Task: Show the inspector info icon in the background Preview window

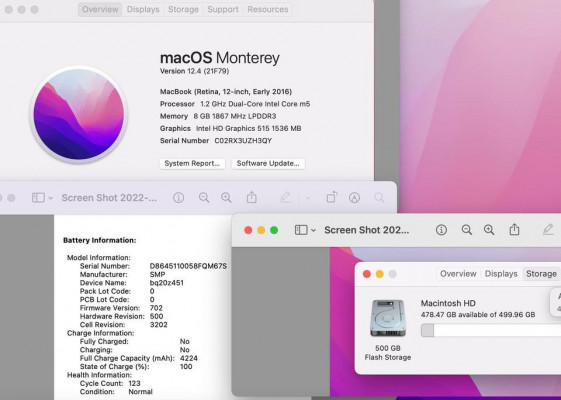Action: pyautogui.click(x=178, y=197)
